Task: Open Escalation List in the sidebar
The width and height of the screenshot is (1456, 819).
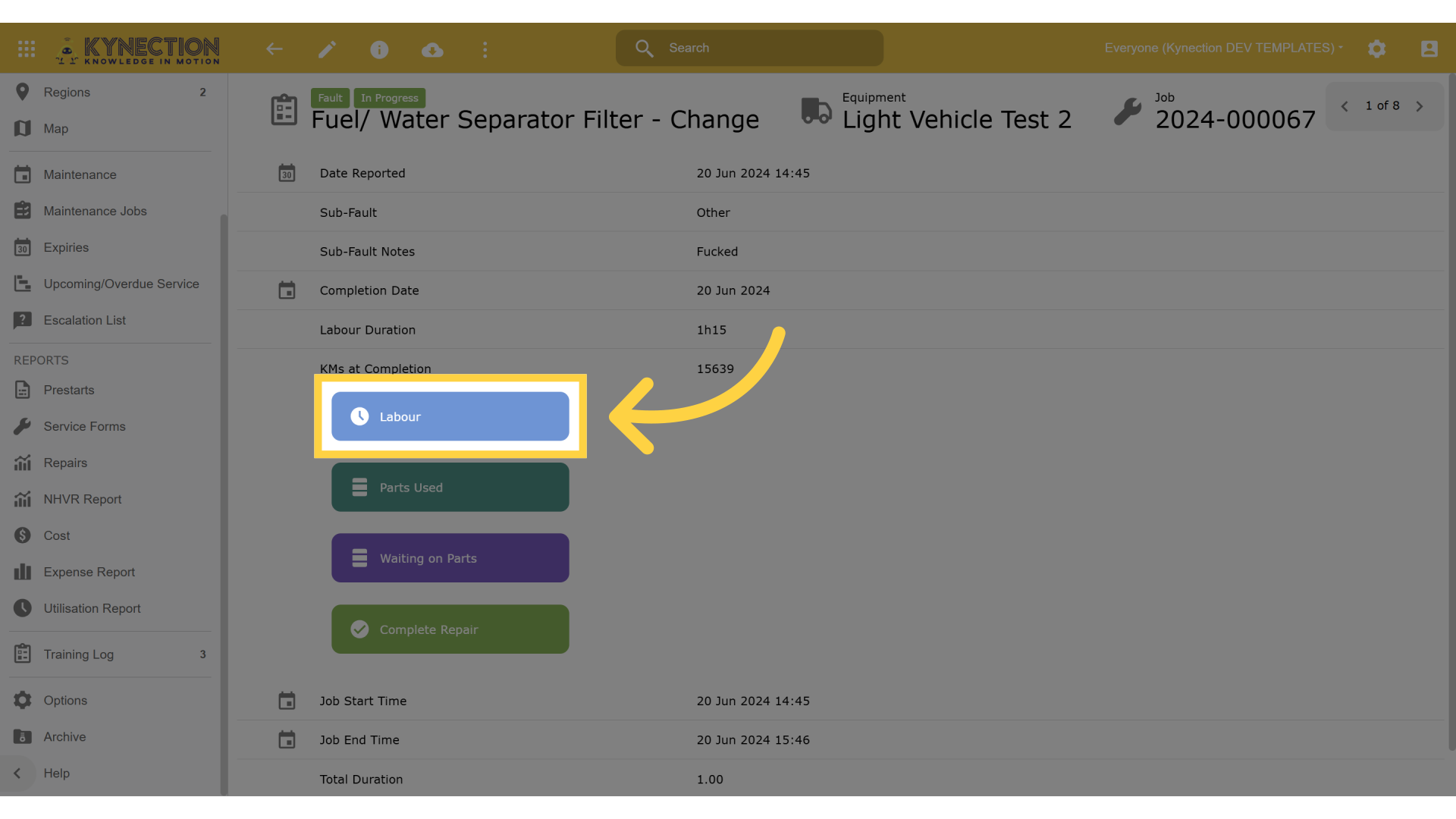Action: click(110, 320)
